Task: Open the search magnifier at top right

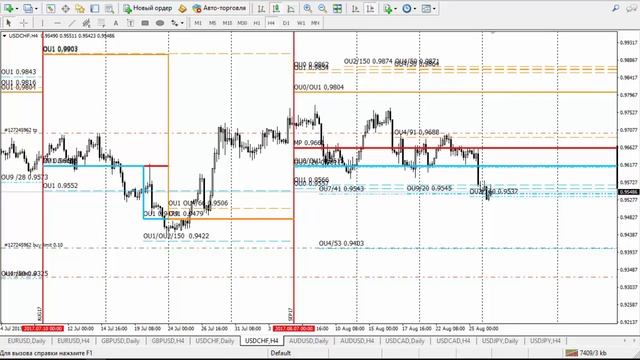Action: pyautogui.click(x=616, y=8)
